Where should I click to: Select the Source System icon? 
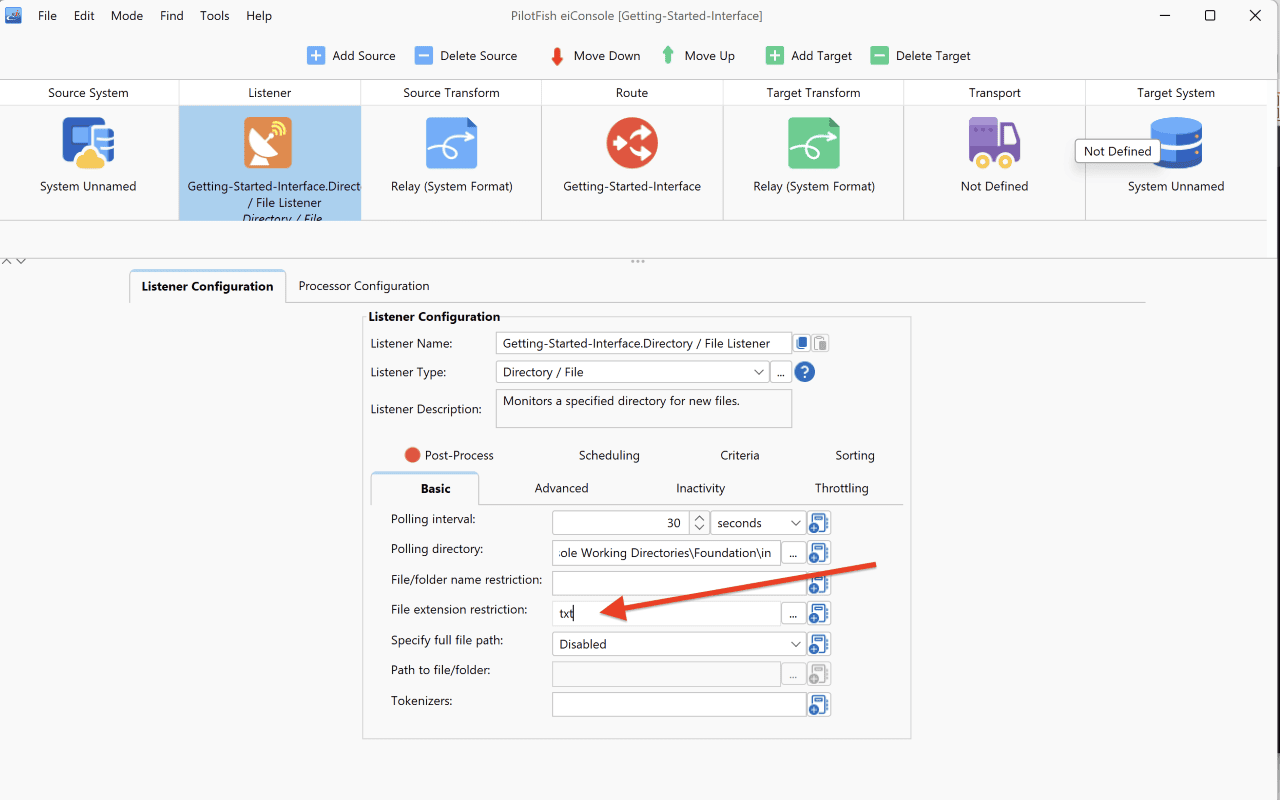click(88, 143)
